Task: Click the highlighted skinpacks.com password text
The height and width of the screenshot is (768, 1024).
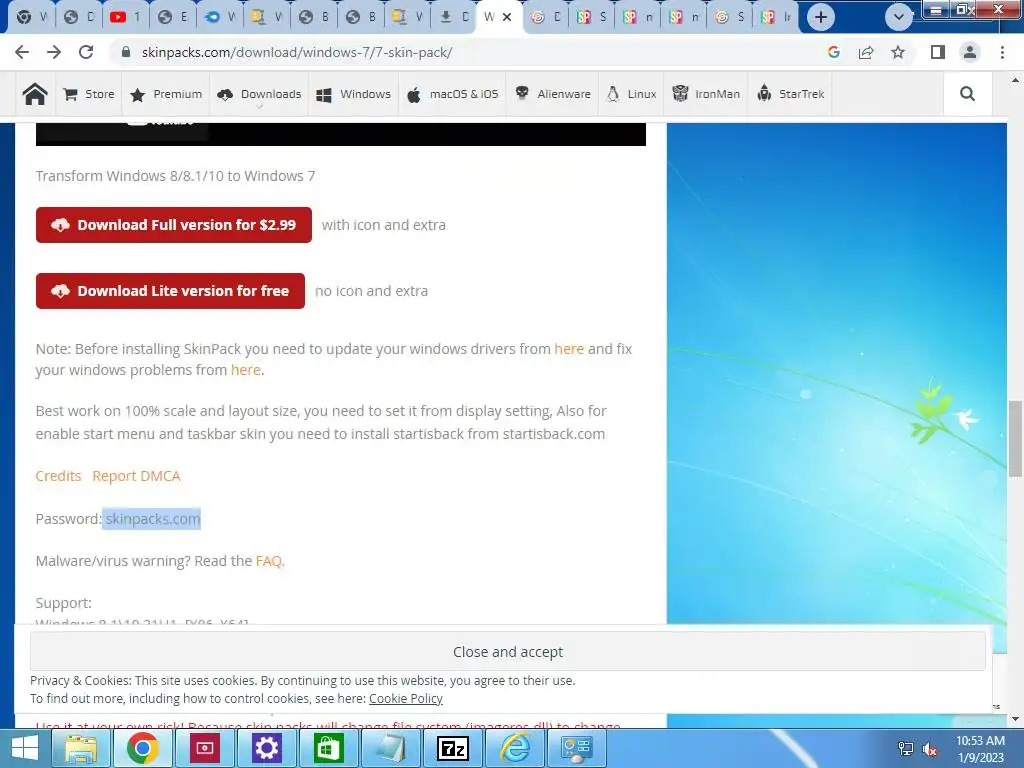Action: tap(152, 519)
